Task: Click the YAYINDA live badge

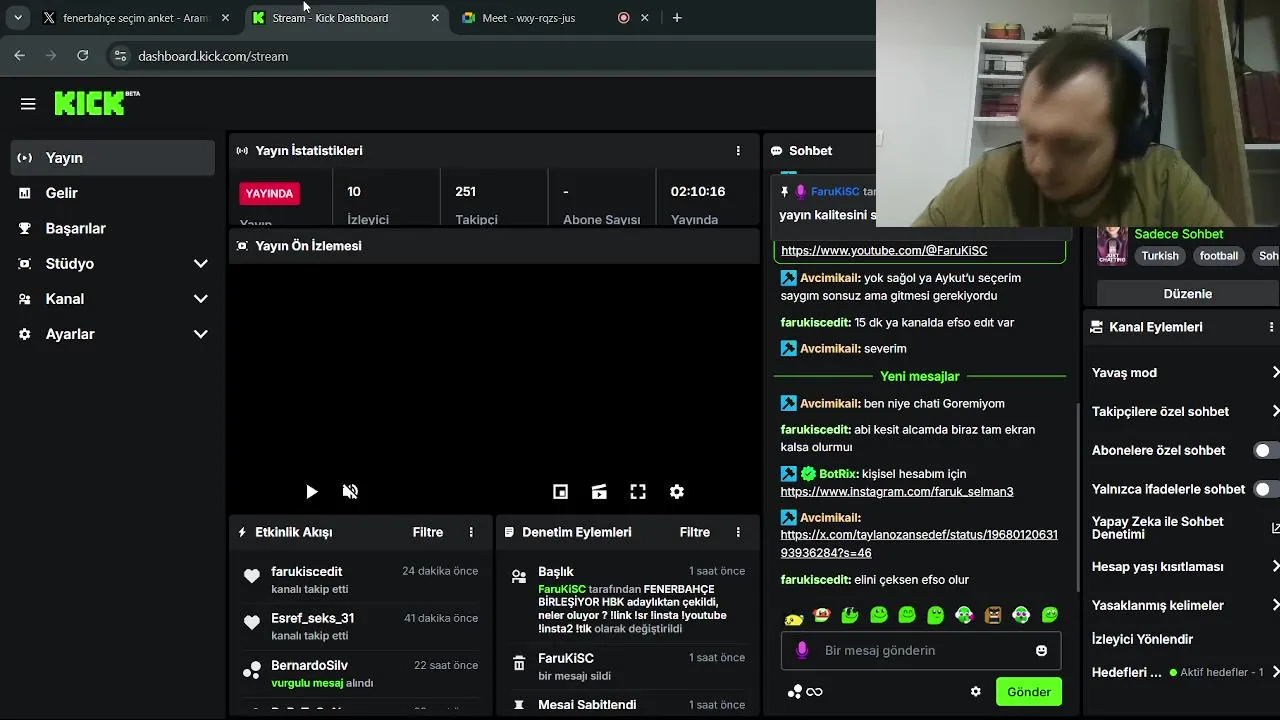Action: tap(269, 194)
